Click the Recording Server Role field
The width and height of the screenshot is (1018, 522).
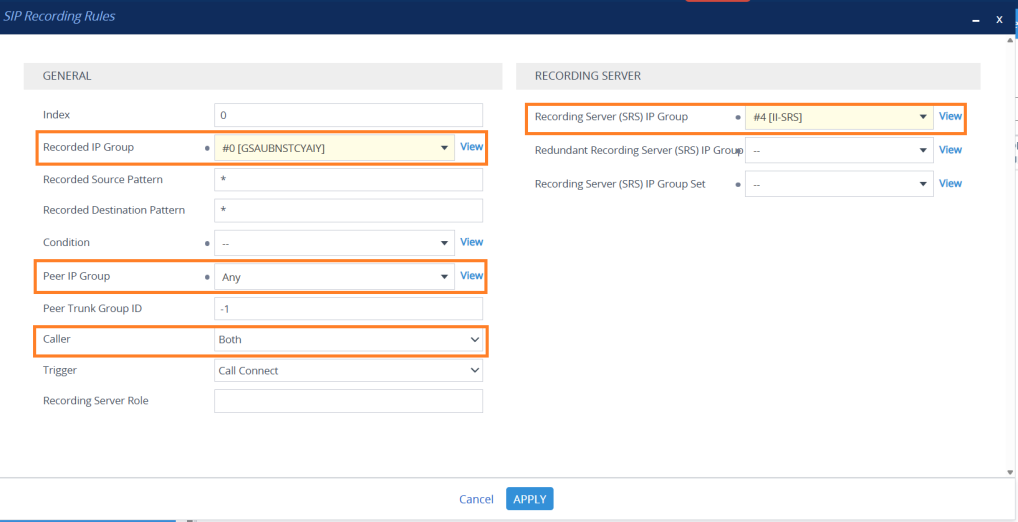coord(348,401)
